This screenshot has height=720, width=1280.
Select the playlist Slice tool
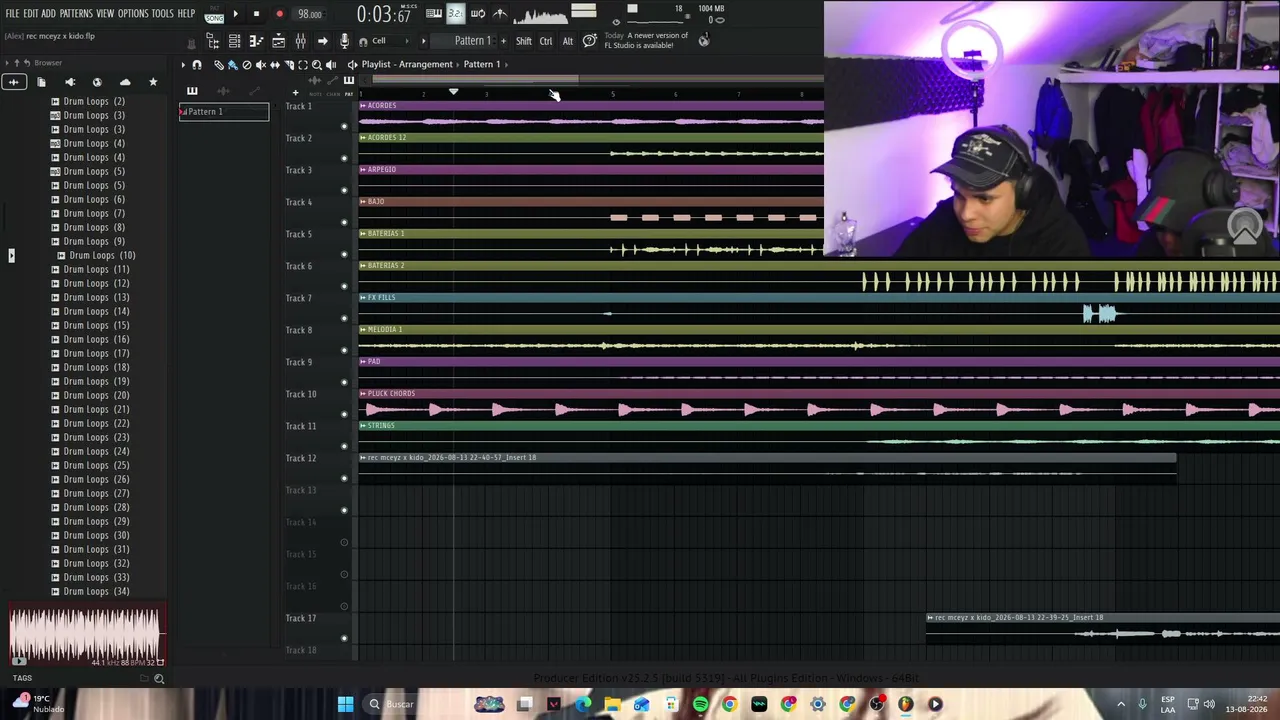point(289,65)
